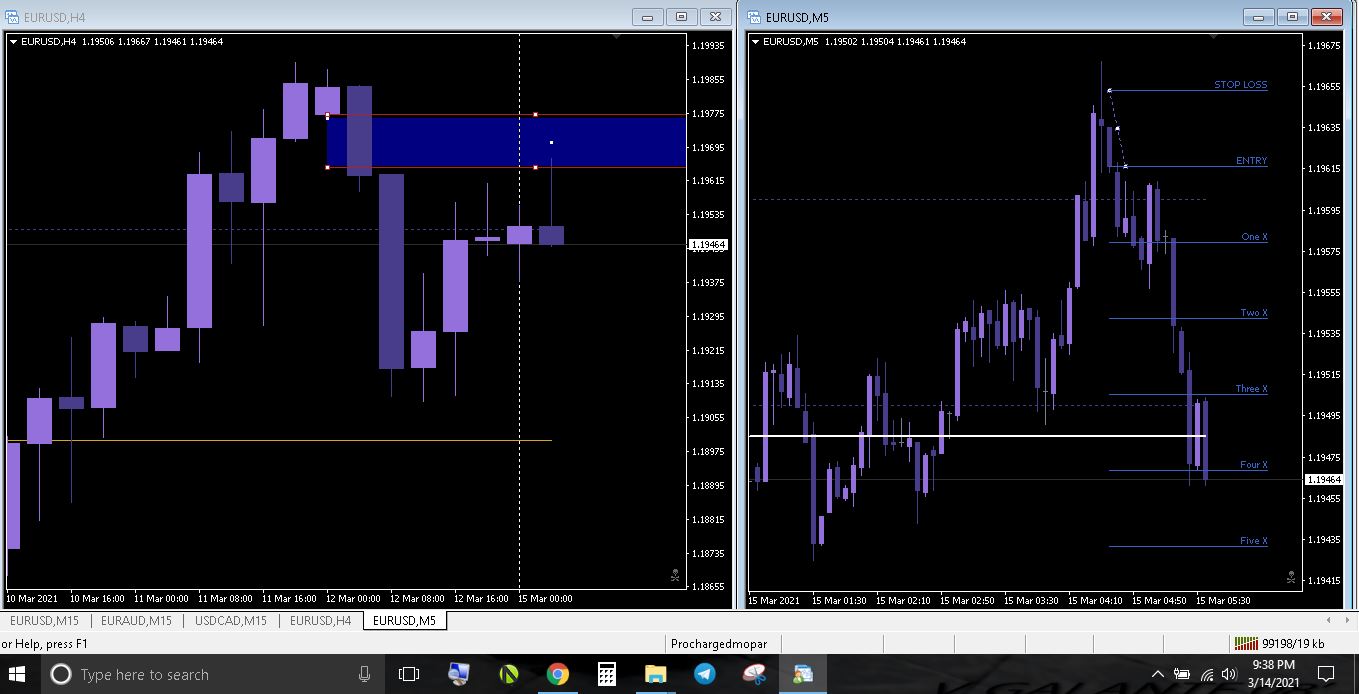Click the Cortana search circle icon
This screenshot has height=694, width=1359.
[61, 675]
